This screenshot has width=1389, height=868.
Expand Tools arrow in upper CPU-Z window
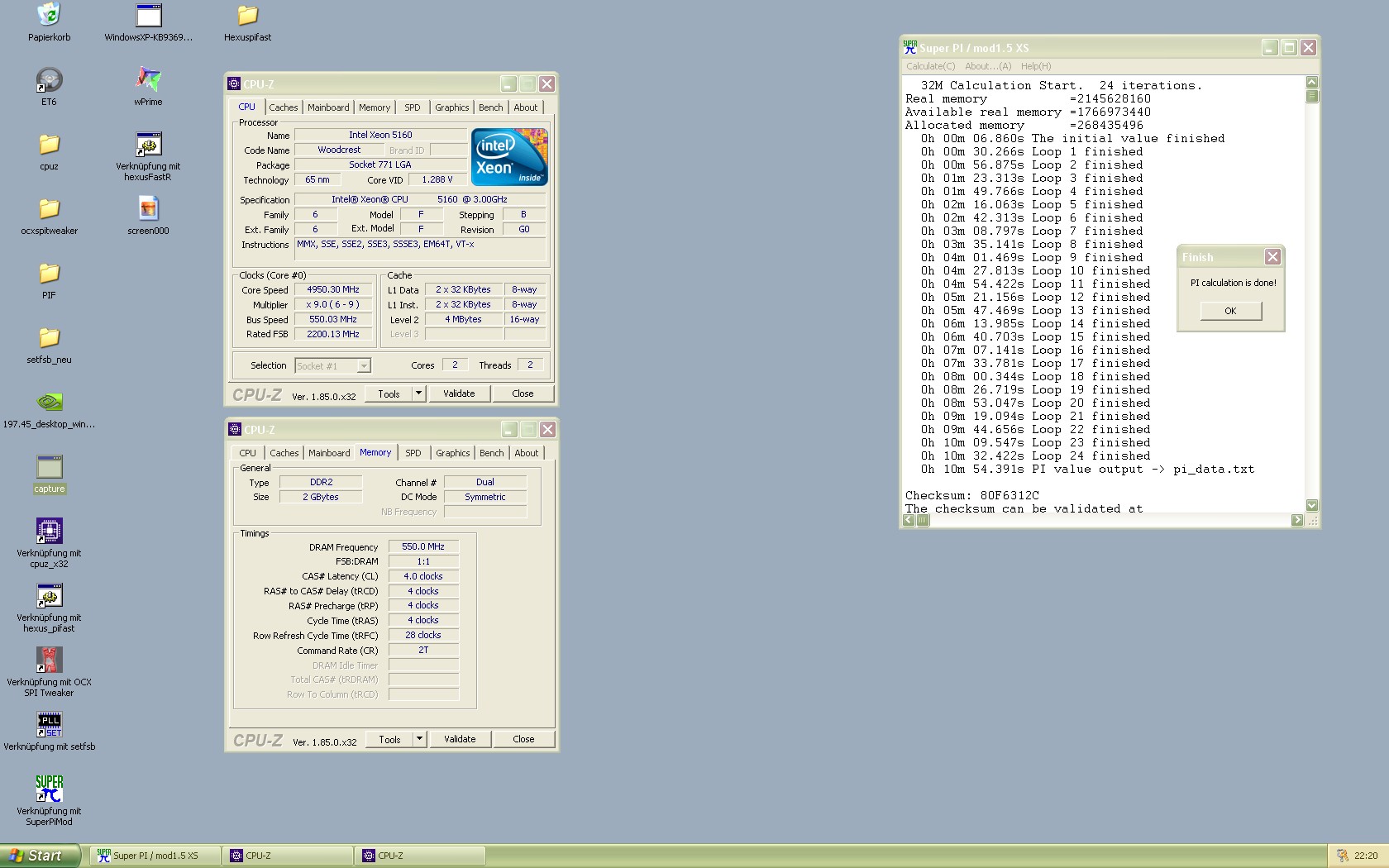(418, 393)
